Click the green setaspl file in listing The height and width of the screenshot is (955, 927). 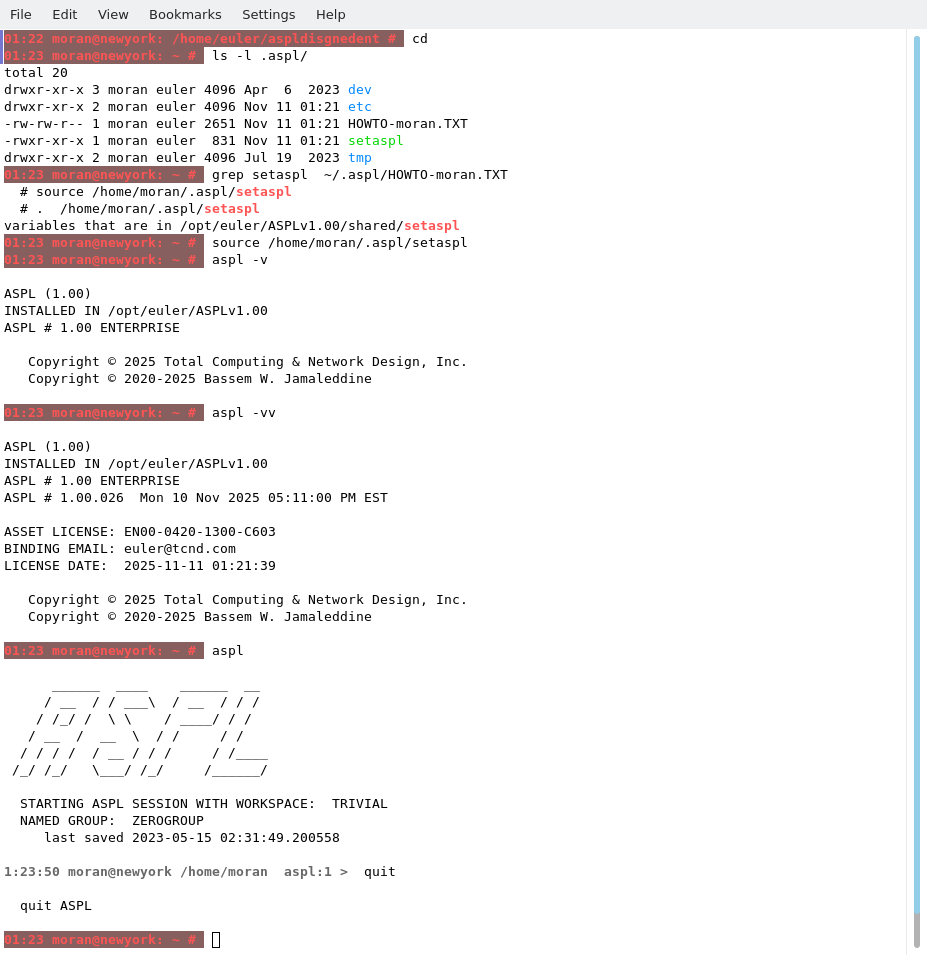click(x=376, y=141)
